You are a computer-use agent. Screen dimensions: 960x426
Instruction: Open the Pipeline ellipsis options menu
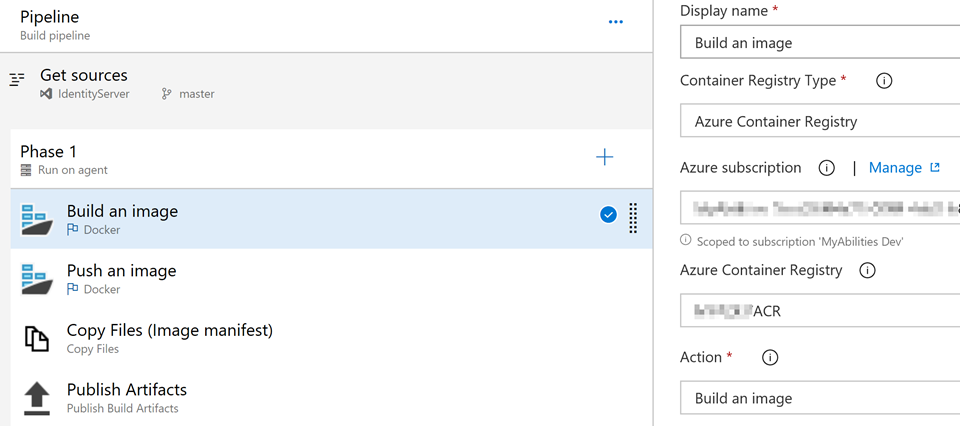point(615,22)
